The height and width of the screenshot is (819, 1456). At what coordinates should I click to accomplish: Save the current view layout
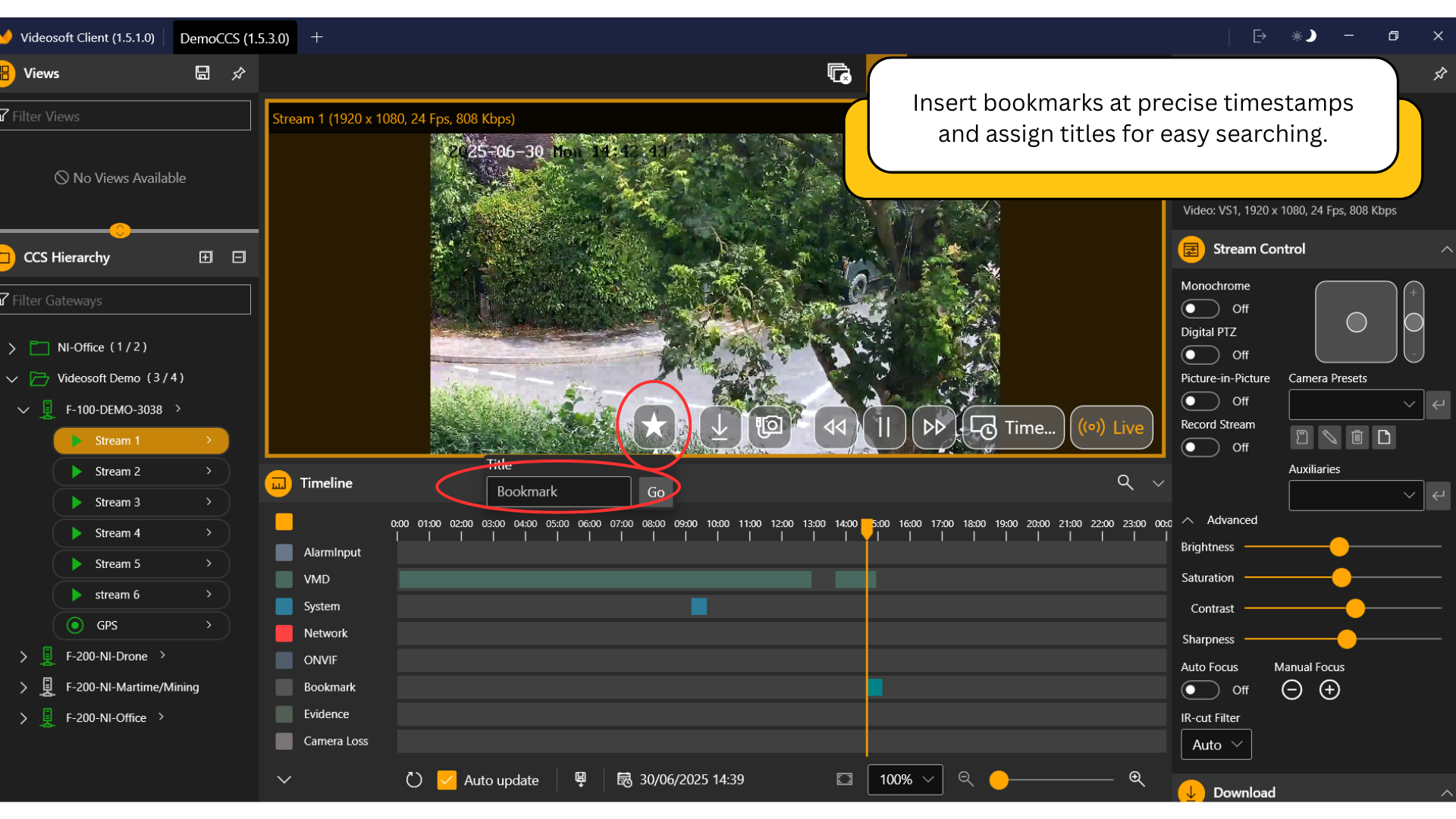click(202, 73)
